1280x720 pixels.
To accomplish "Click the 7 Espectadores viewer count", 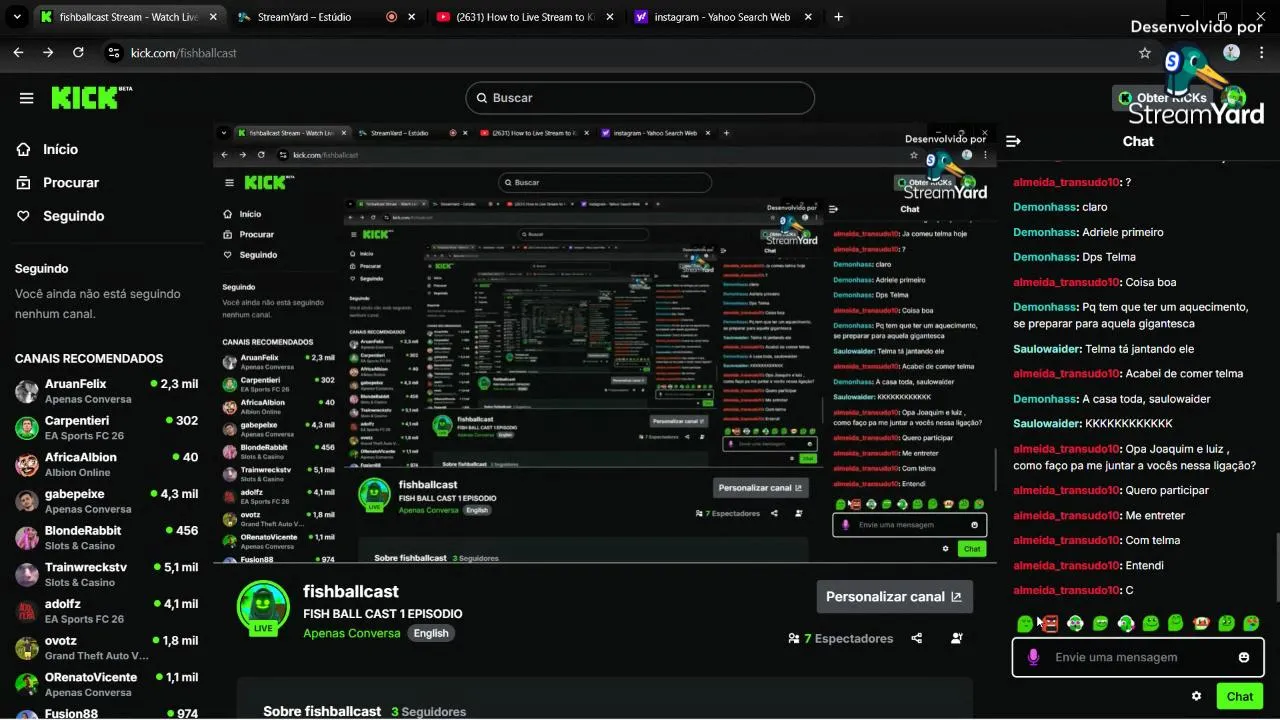I will [x=840, y=638].
